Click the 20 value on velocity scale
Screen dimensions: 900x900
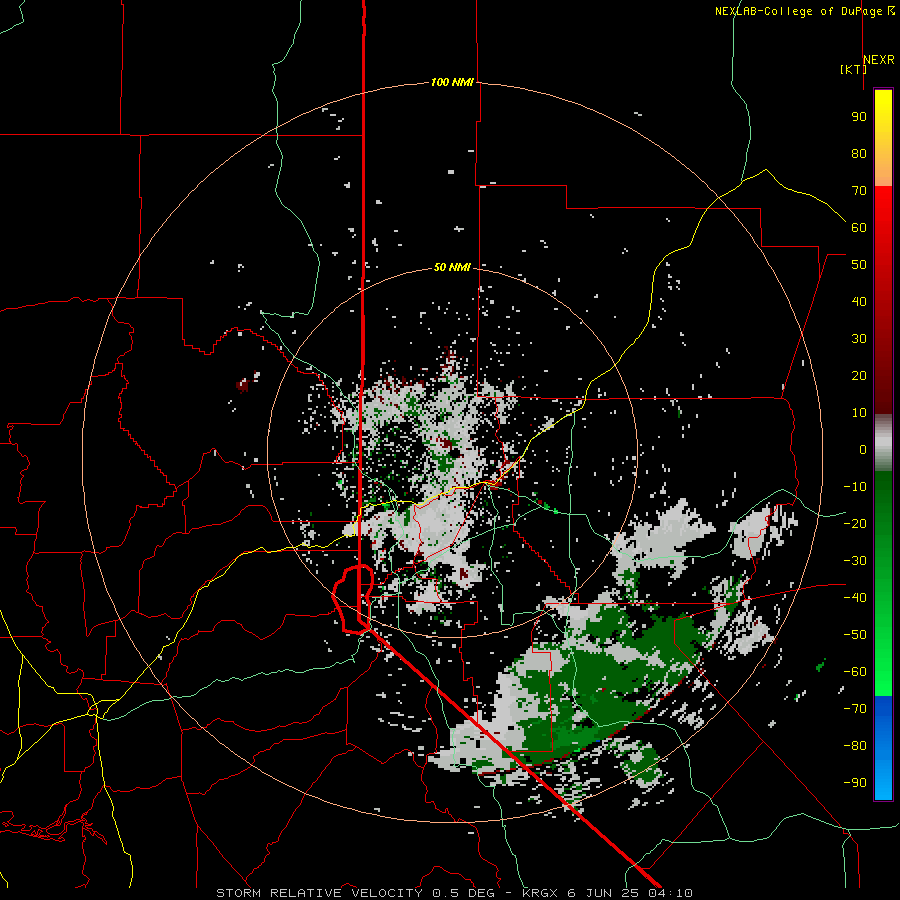(x=859, y=376)
